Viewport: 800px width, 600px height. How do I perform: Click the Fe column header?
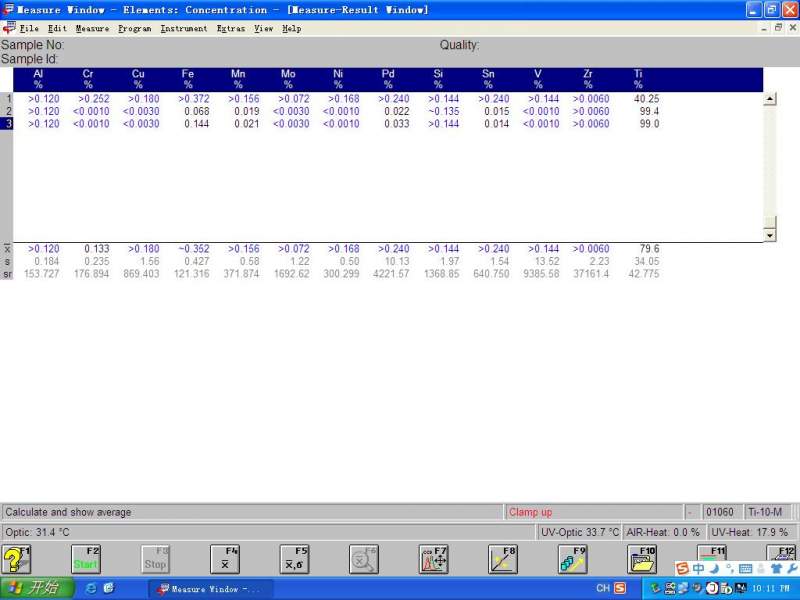[188, 79]
